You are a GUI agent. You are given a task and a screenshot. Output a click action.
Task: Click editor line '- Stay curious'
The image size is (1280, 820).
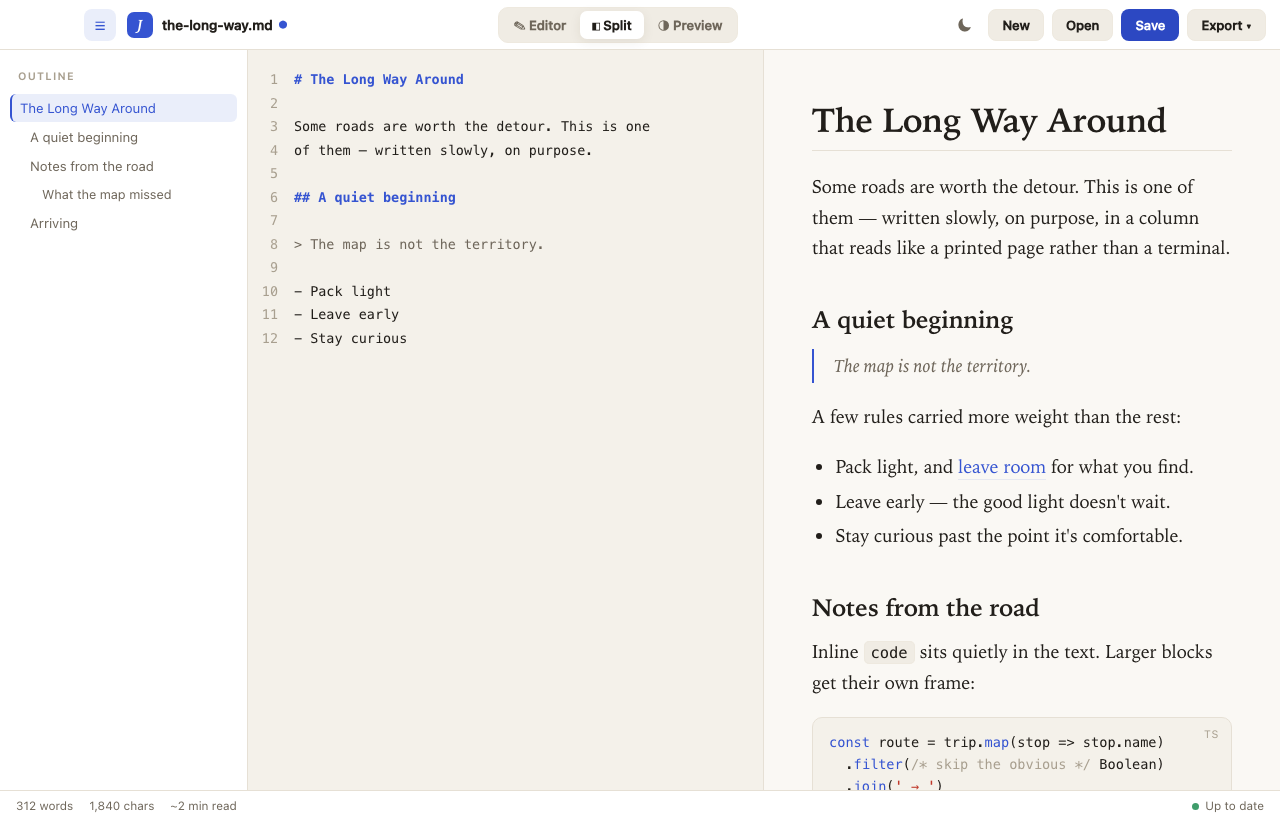[351, 338]
